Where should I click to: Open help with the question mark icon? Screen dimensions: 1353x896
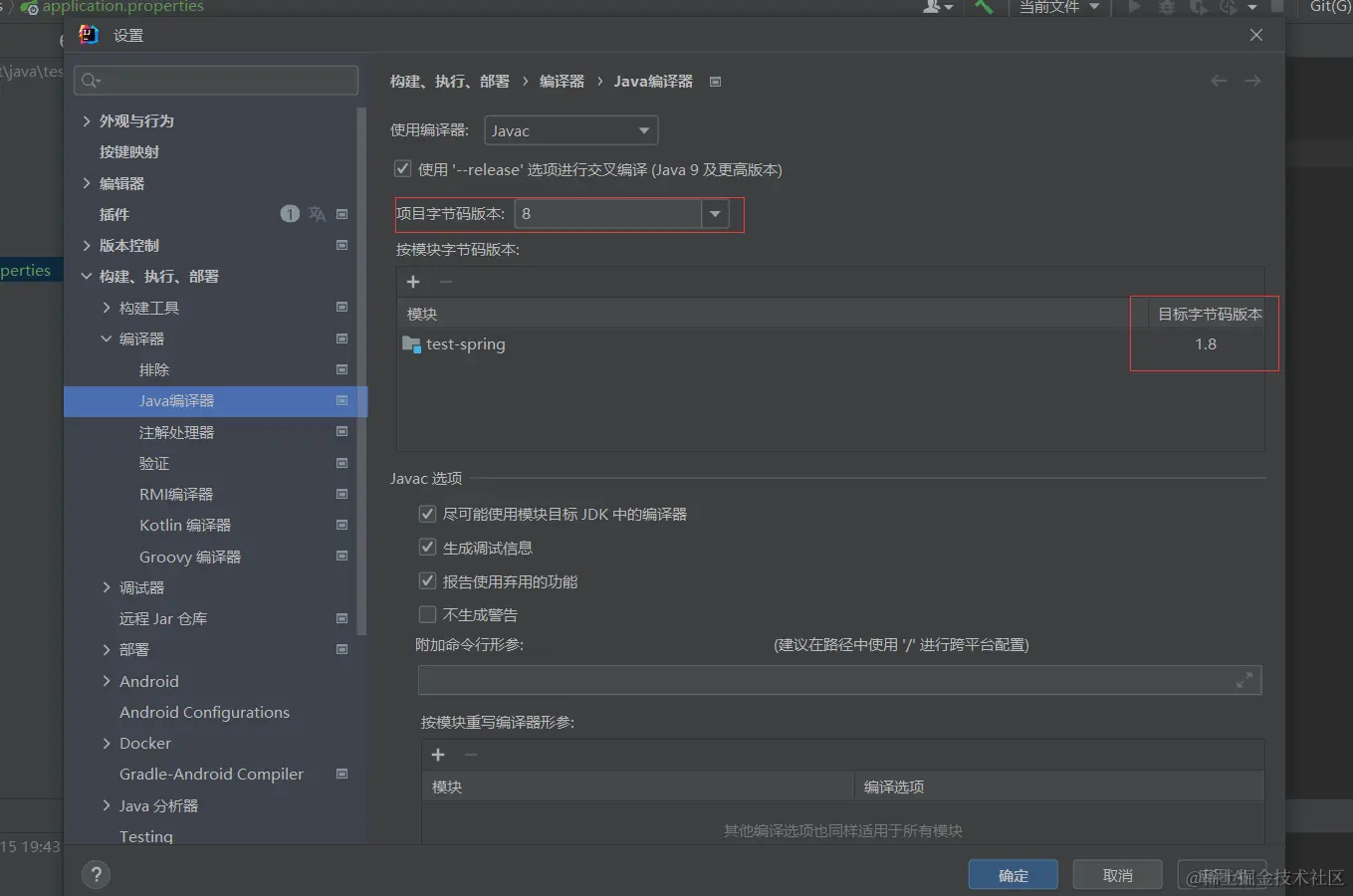[x=96, y=875]
